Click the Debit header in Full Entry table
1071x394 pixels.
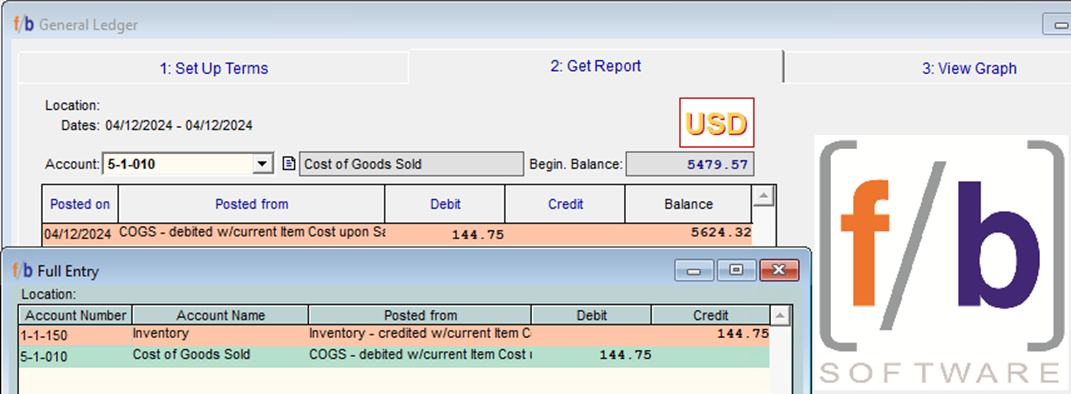[592, 315]
